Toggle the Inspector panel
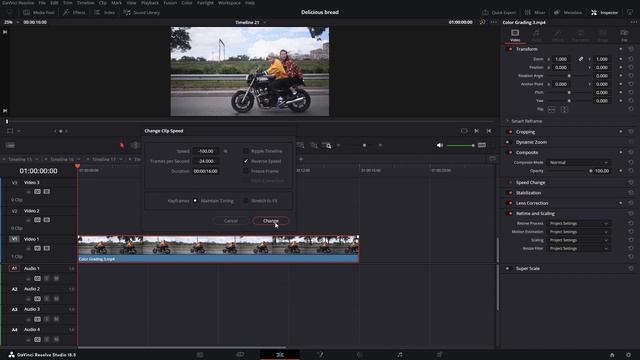The height and width of the screenshot is (360, 640). (x=604, y=13)
